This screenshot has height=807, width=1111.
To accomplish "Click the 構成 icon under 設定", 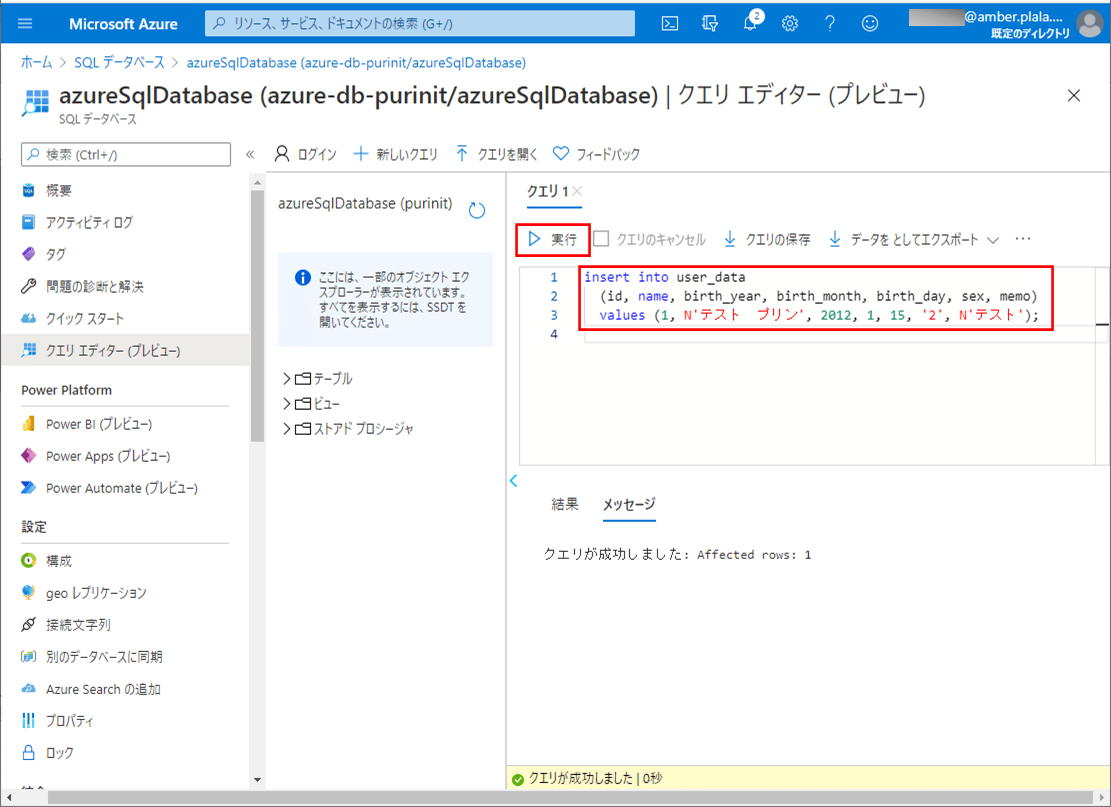I will (x=28, y=560).
